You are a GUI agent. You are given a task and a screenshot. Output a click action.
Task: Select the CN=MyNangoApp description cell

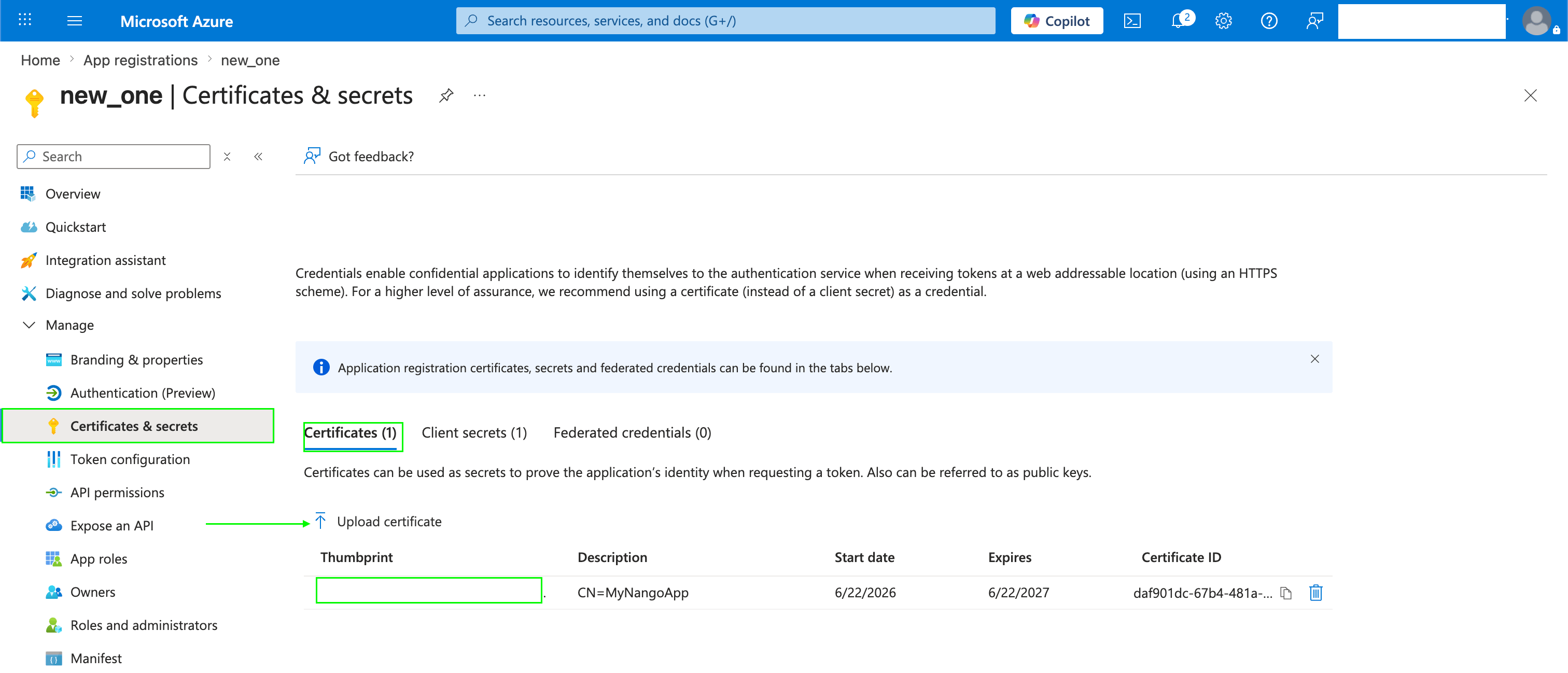click(x=633, y=593)
